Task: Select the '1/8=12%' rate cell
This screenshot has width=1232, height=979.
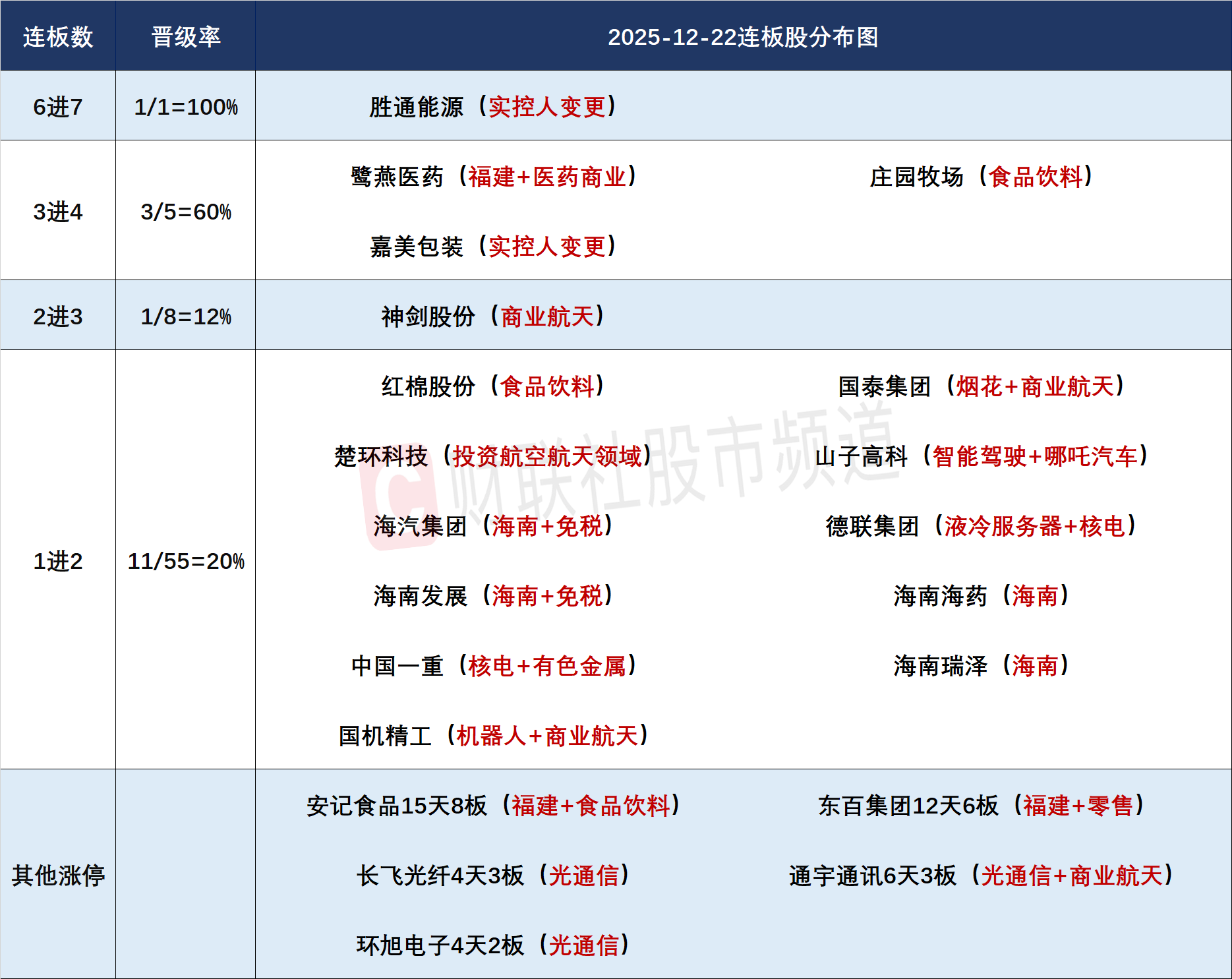Action: pyautogui.click(x=186, y=316)
